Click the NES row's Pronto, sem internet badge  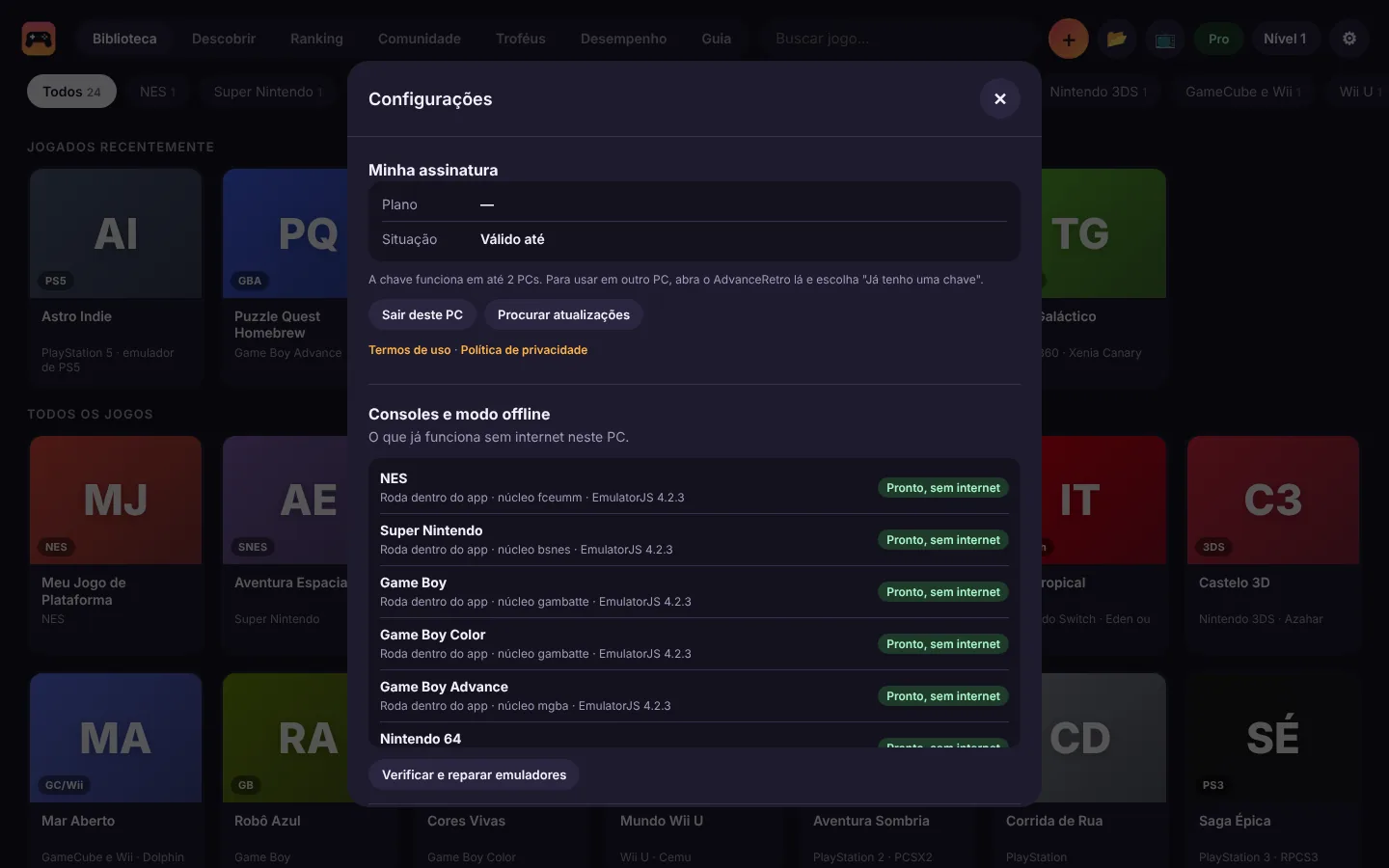tap(943, 488)
